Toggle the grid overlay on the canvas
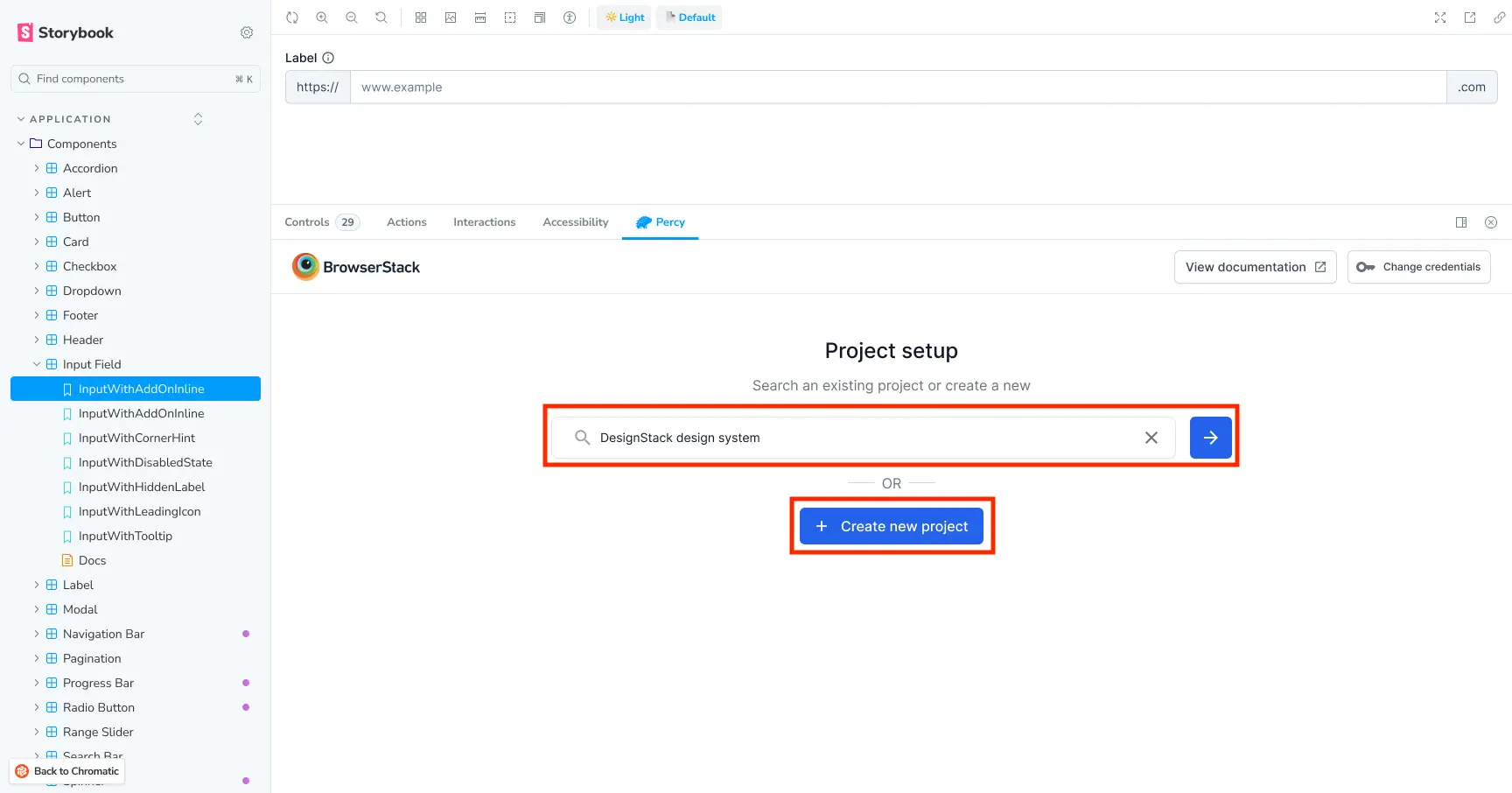Screen dimensions: 1512x793 (x=421, y=17)
